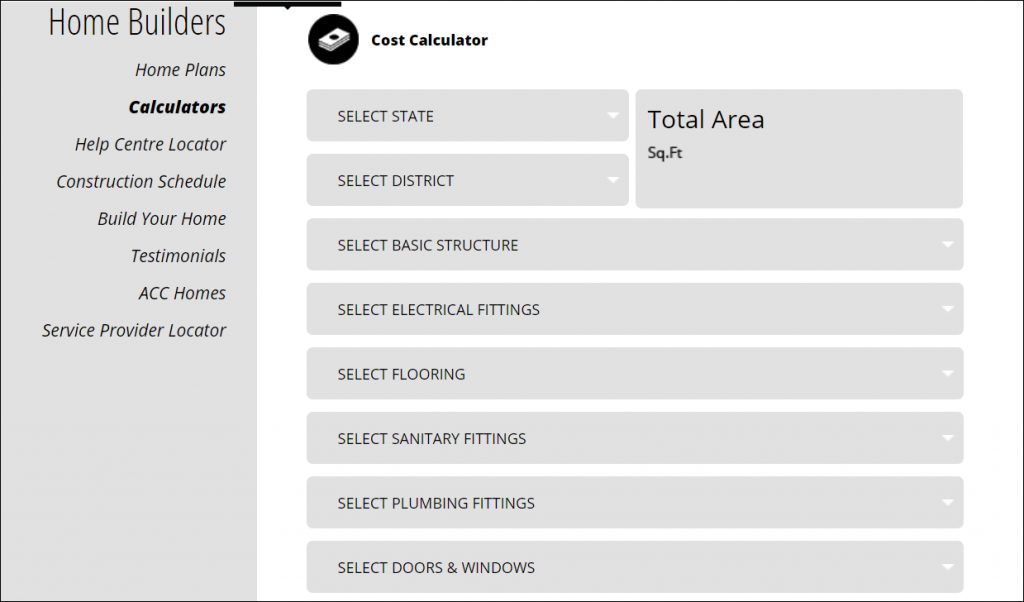Select Calculators in the sidebar menu

(177, 107)
